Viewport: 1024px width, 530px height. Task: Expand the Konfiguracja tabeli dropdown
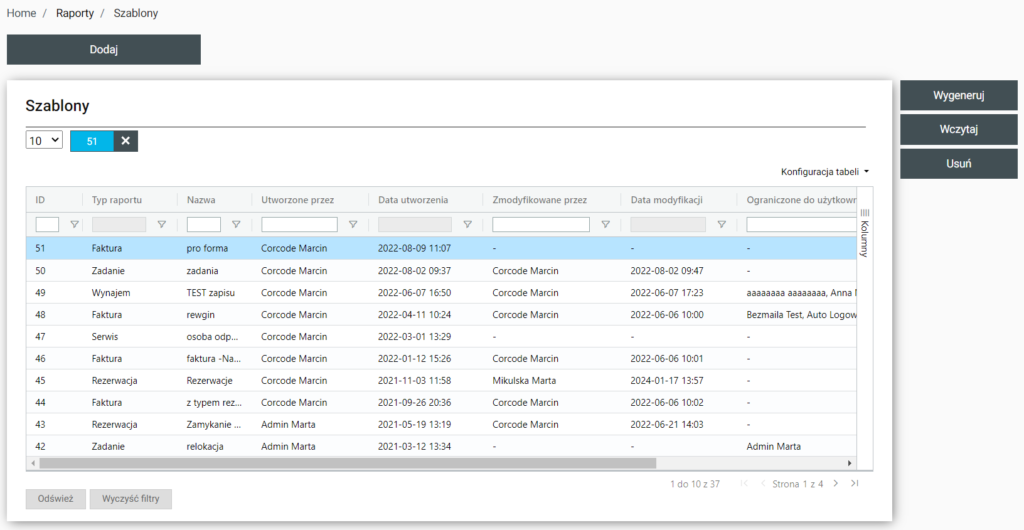[824, 172]
